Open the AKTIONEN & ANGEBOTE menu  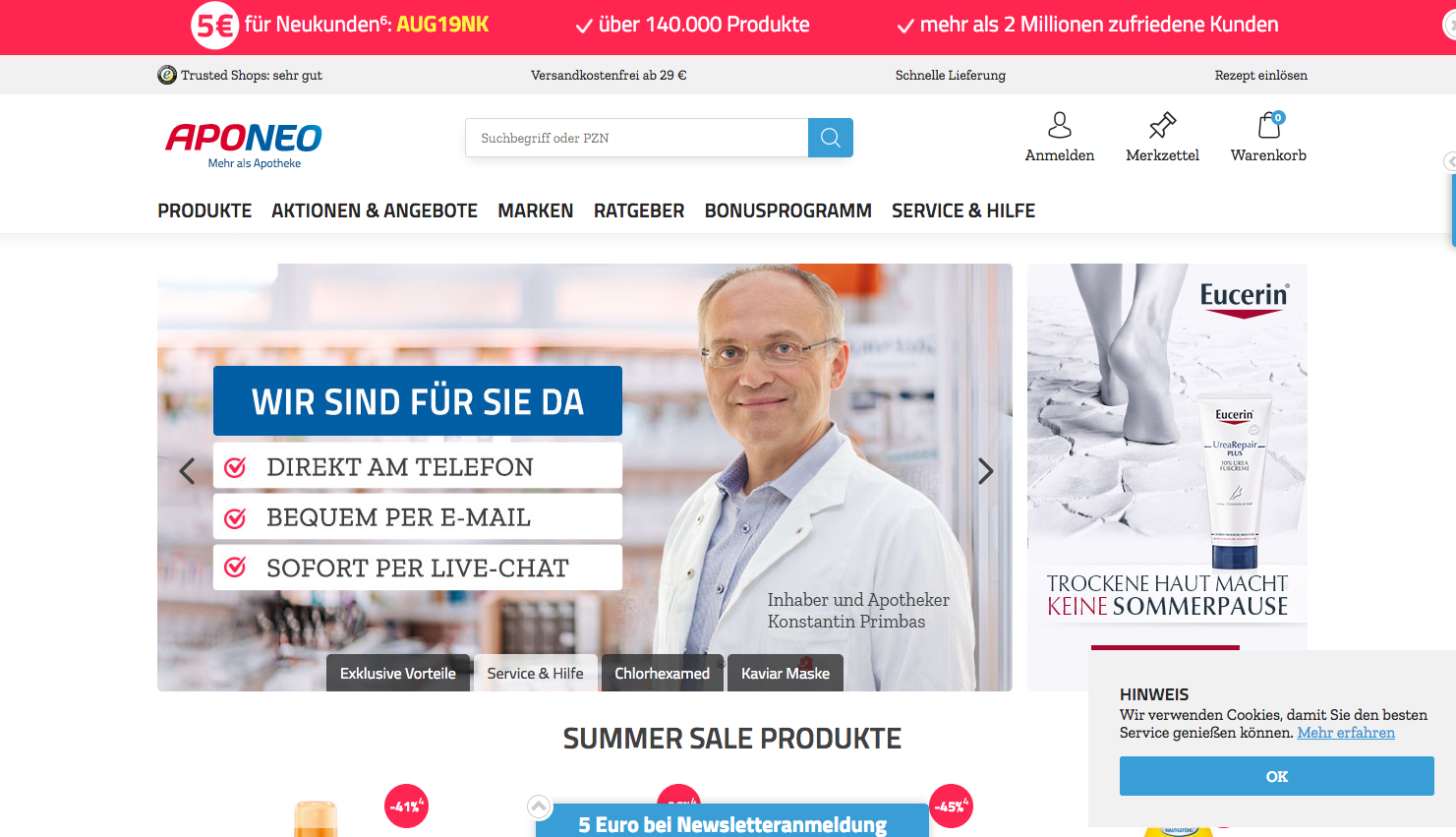[375, 210]
